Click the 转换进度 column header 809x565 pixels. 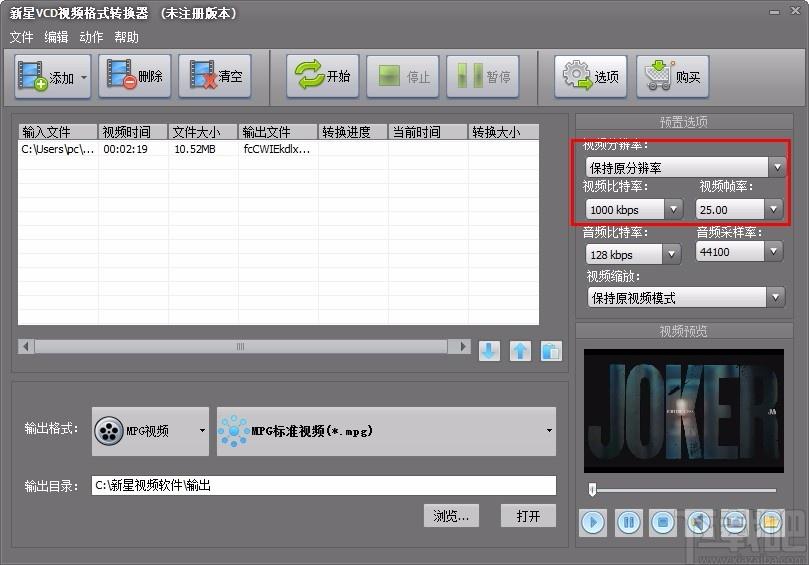click(353, 132)
